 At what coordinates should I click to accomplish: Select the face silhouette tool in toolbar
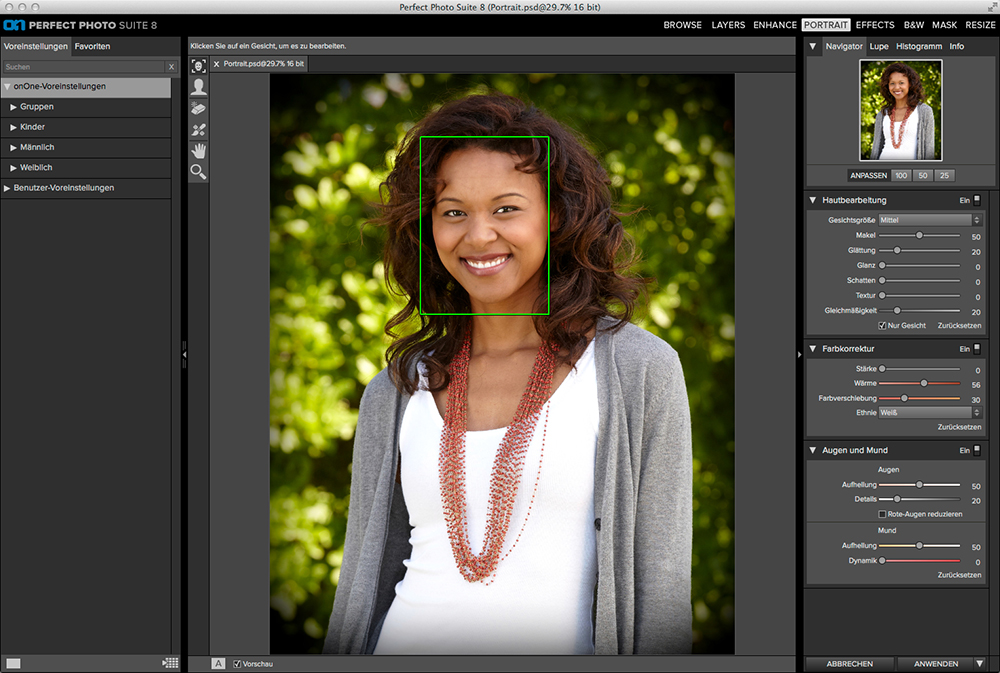(198, 87)
